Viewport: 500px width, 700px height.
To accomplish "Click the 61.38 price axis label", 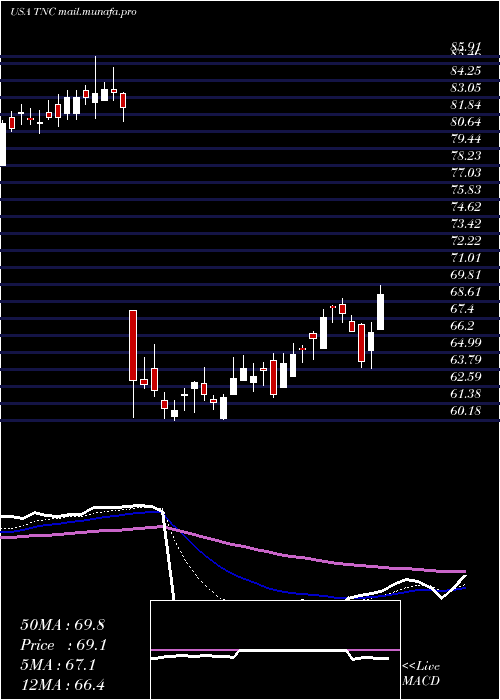I will coord(466,393).
